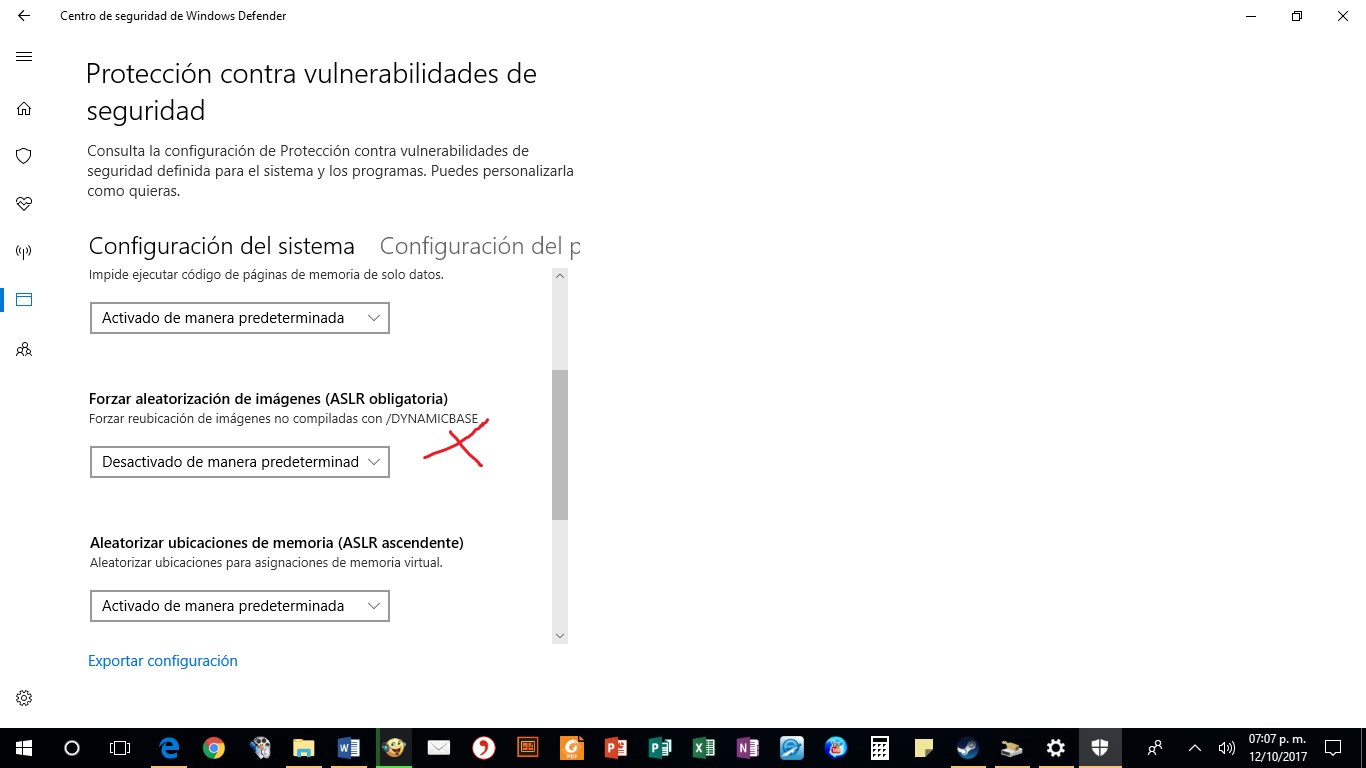1366x768 pixels.
Task: Launch PowerPoint from taskbar
Action: click(x=615, y=748)
